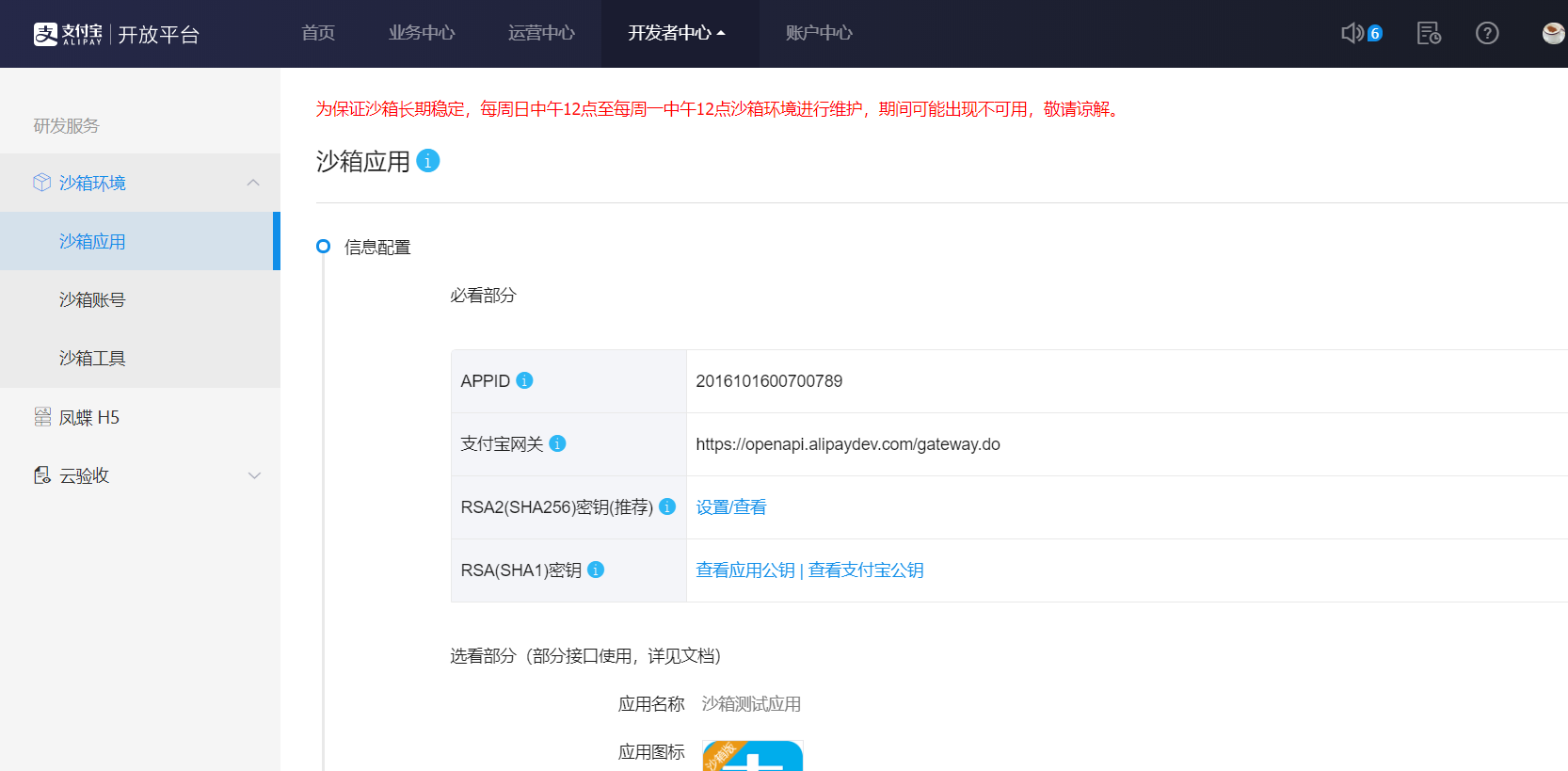This screenshot has width=1568, height=771.
Task: Open the document list icon in header
Action: coord(1429,33)
